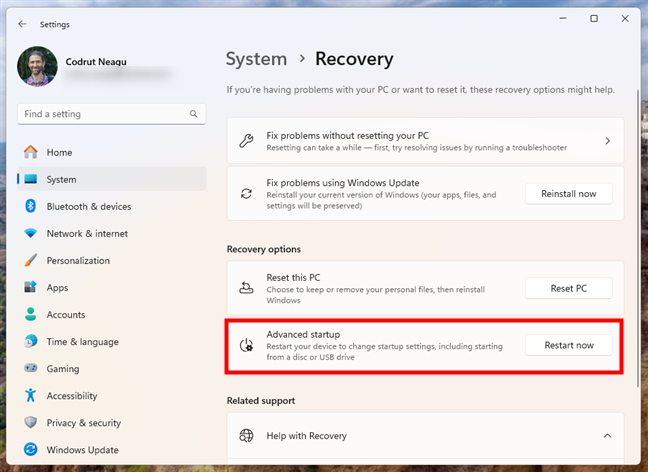Click the Accounts person icon

point(31,314)
